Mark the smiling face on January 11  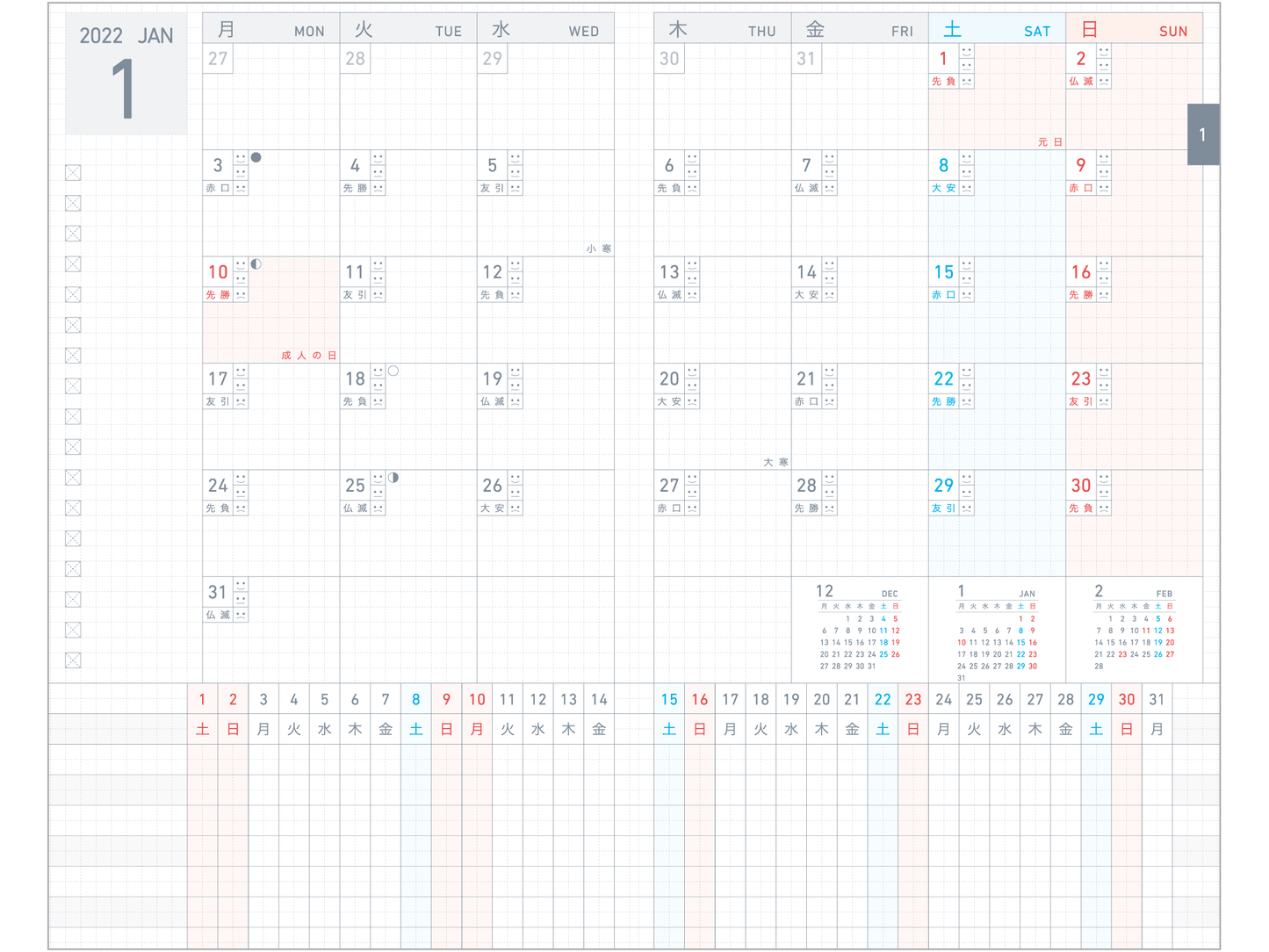tap(378, 264)
